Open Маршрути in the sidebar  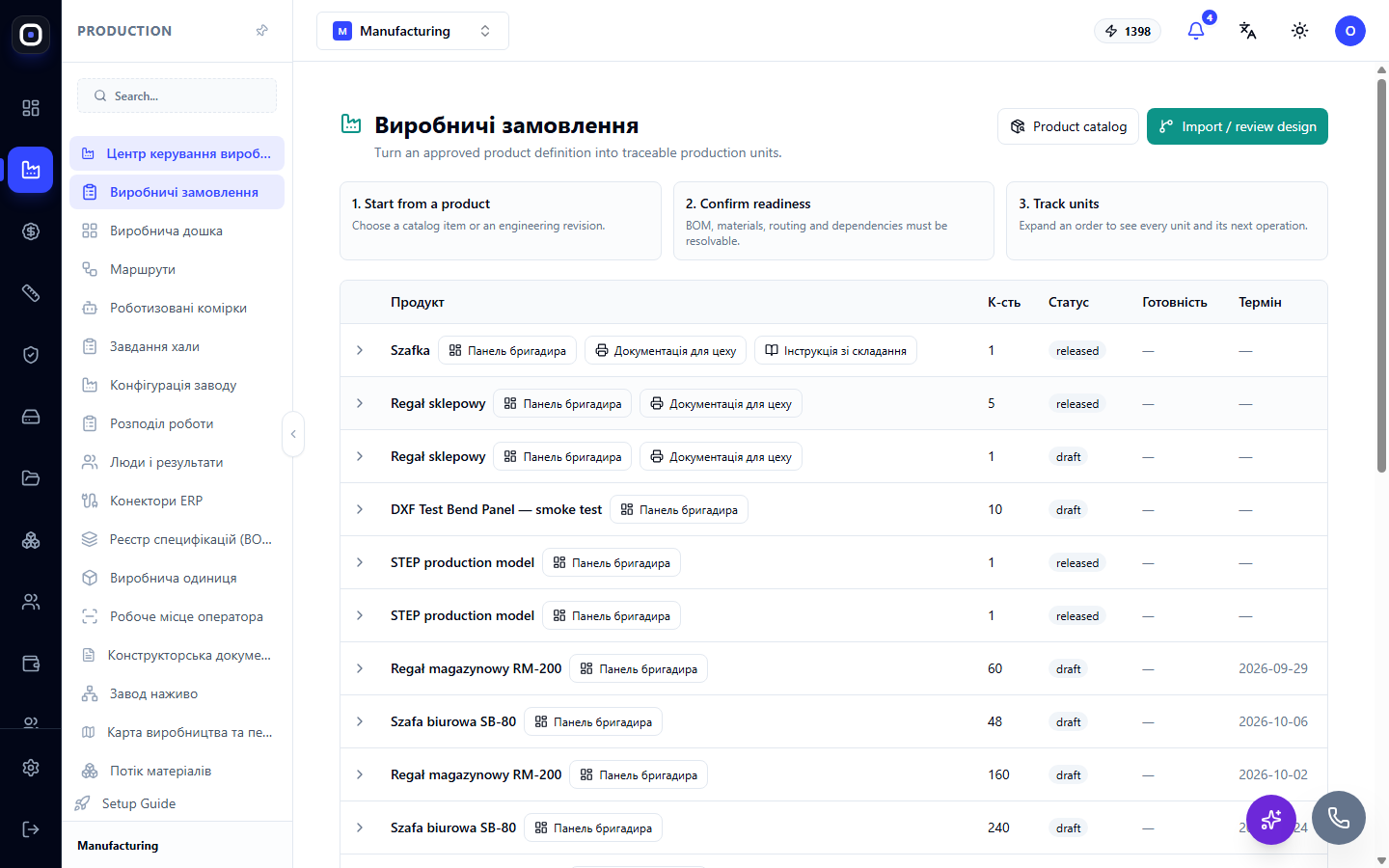click(x=177, y=269)
